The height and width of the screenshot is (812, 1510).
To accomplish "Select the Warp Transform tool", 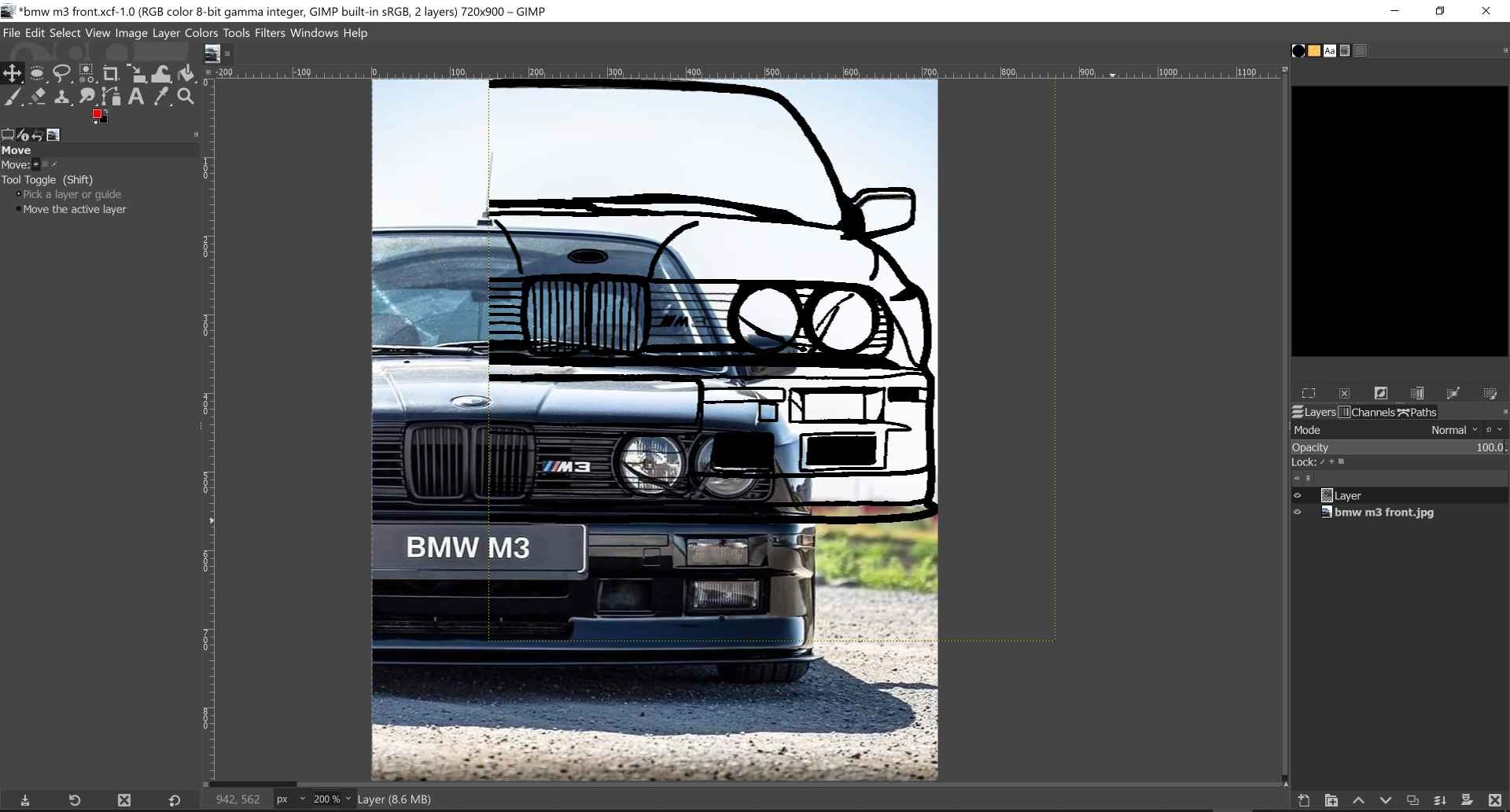I will [x=161, y=74].
